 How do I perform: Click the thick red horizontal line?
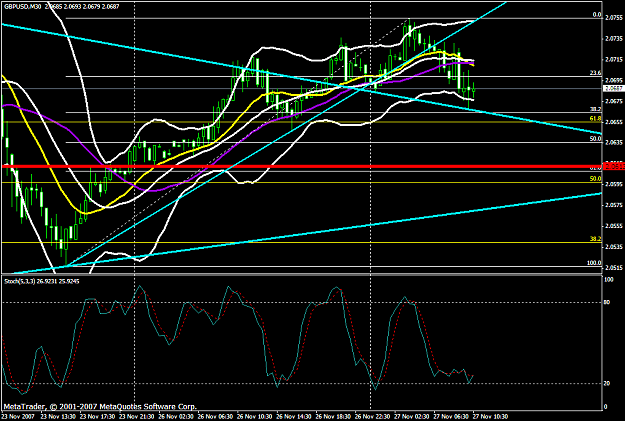[301, 166]
